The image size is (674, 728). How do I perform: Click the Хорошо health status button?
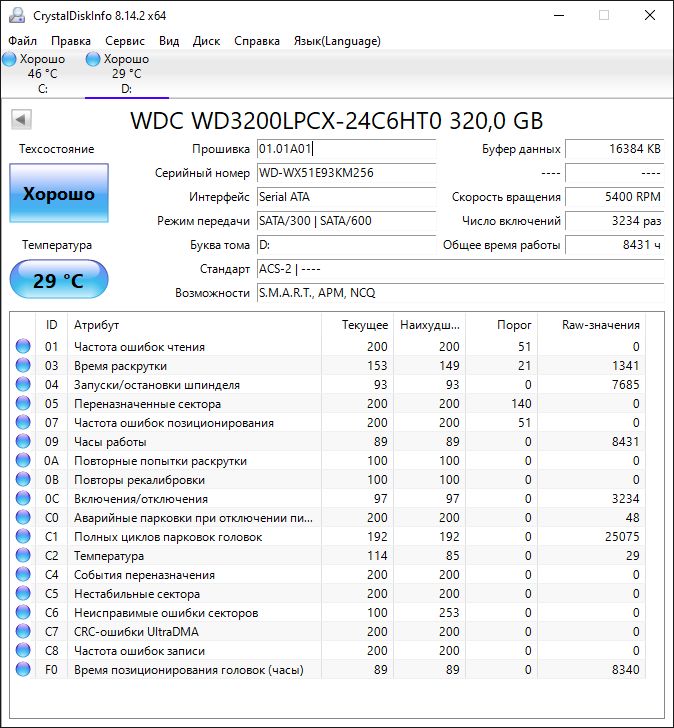point(59,194)
